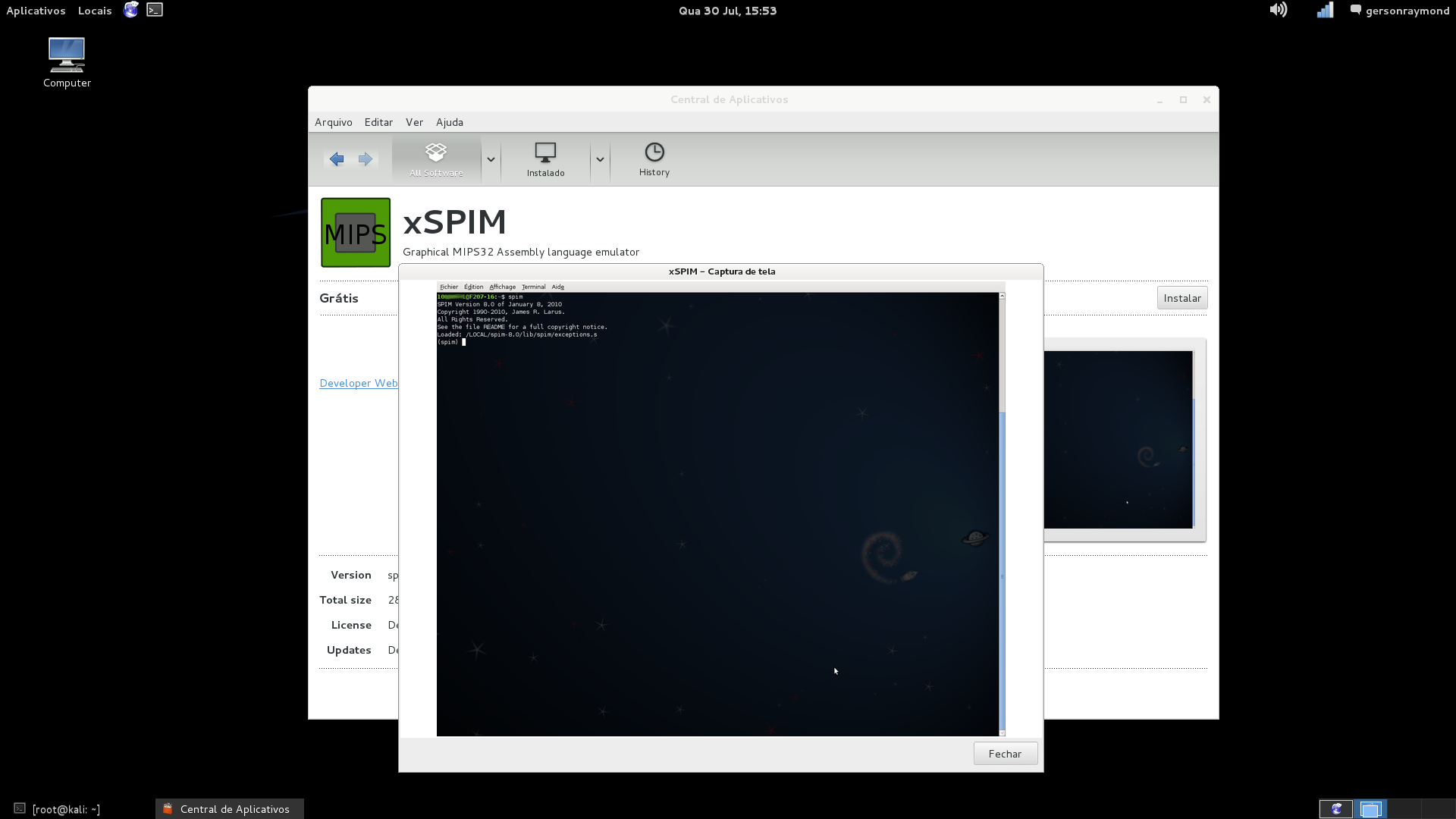Click the License label

pos(351,625)
